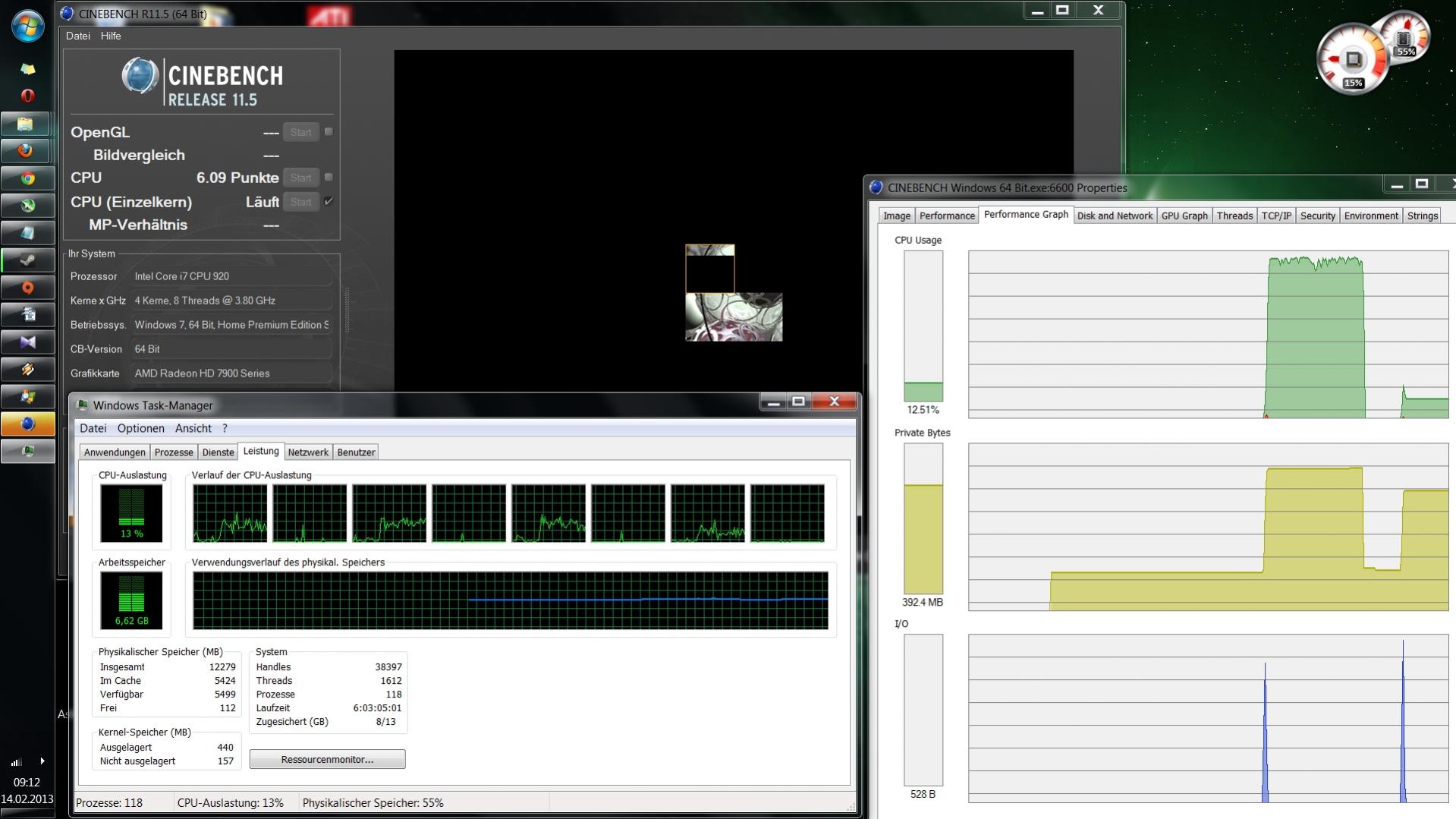Open the Windows Start orb
The image size is (1456, 819).
[27, 25]
